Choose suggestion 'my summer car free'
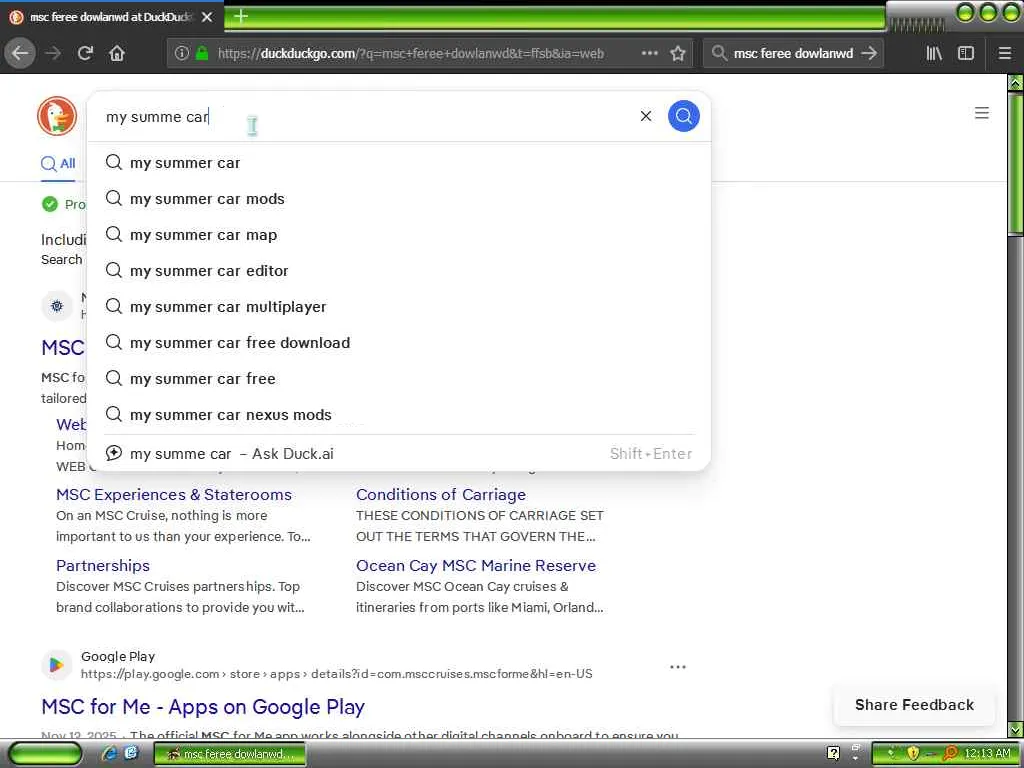 point(399,378)
